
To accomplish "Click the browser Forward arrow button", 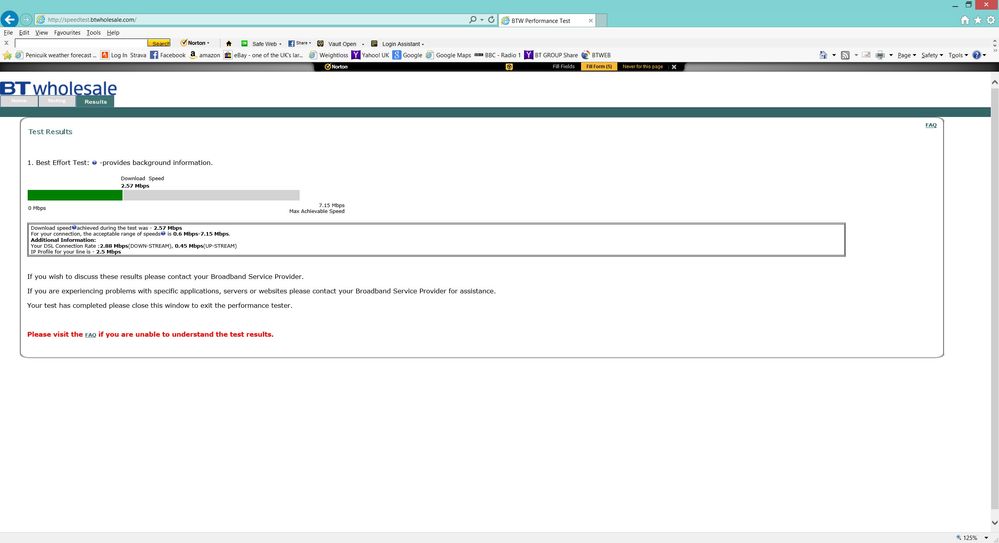I will [26, 20].
